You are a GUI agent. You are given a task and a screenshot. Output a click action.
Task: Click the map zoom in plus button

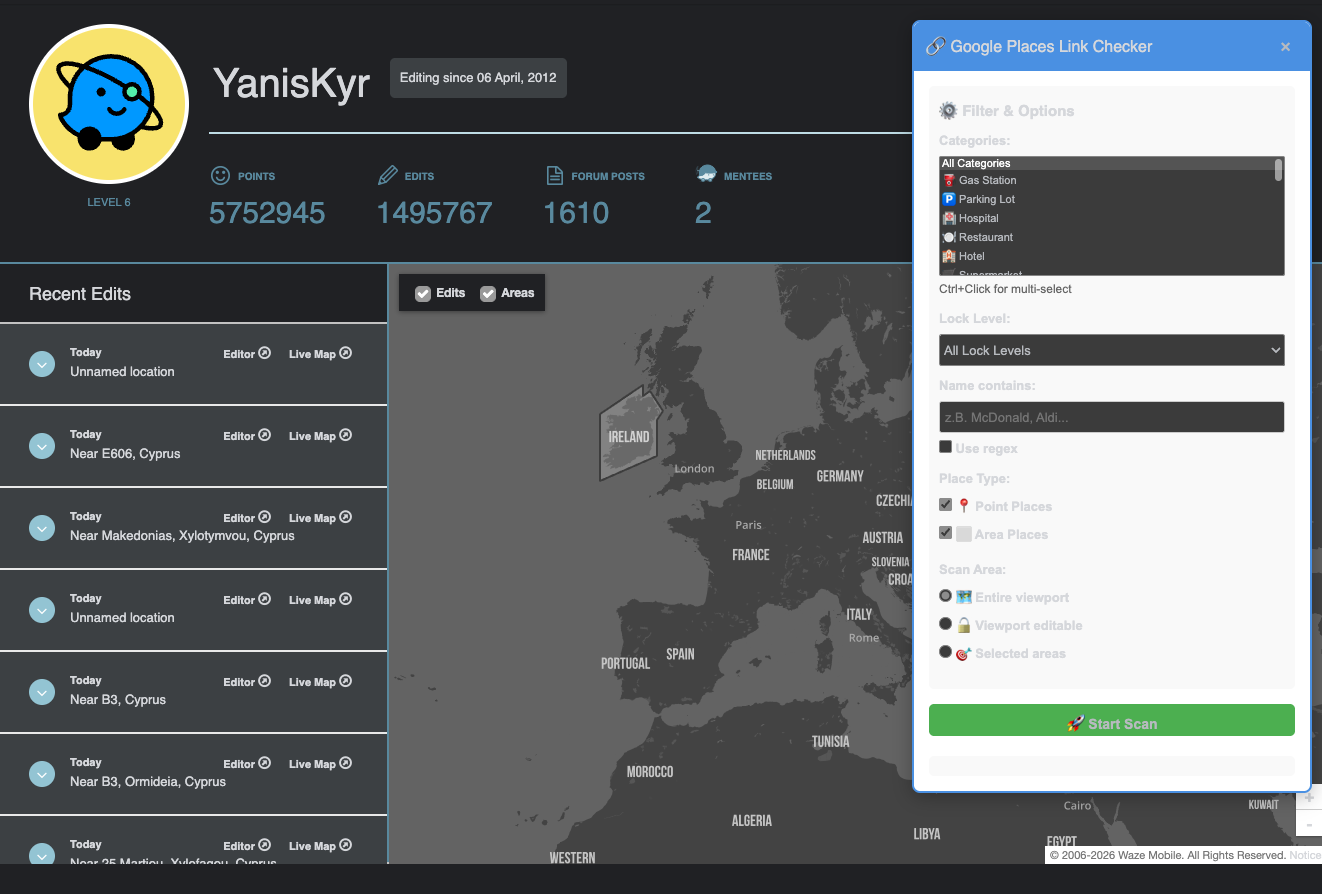tap(1309, 797)
